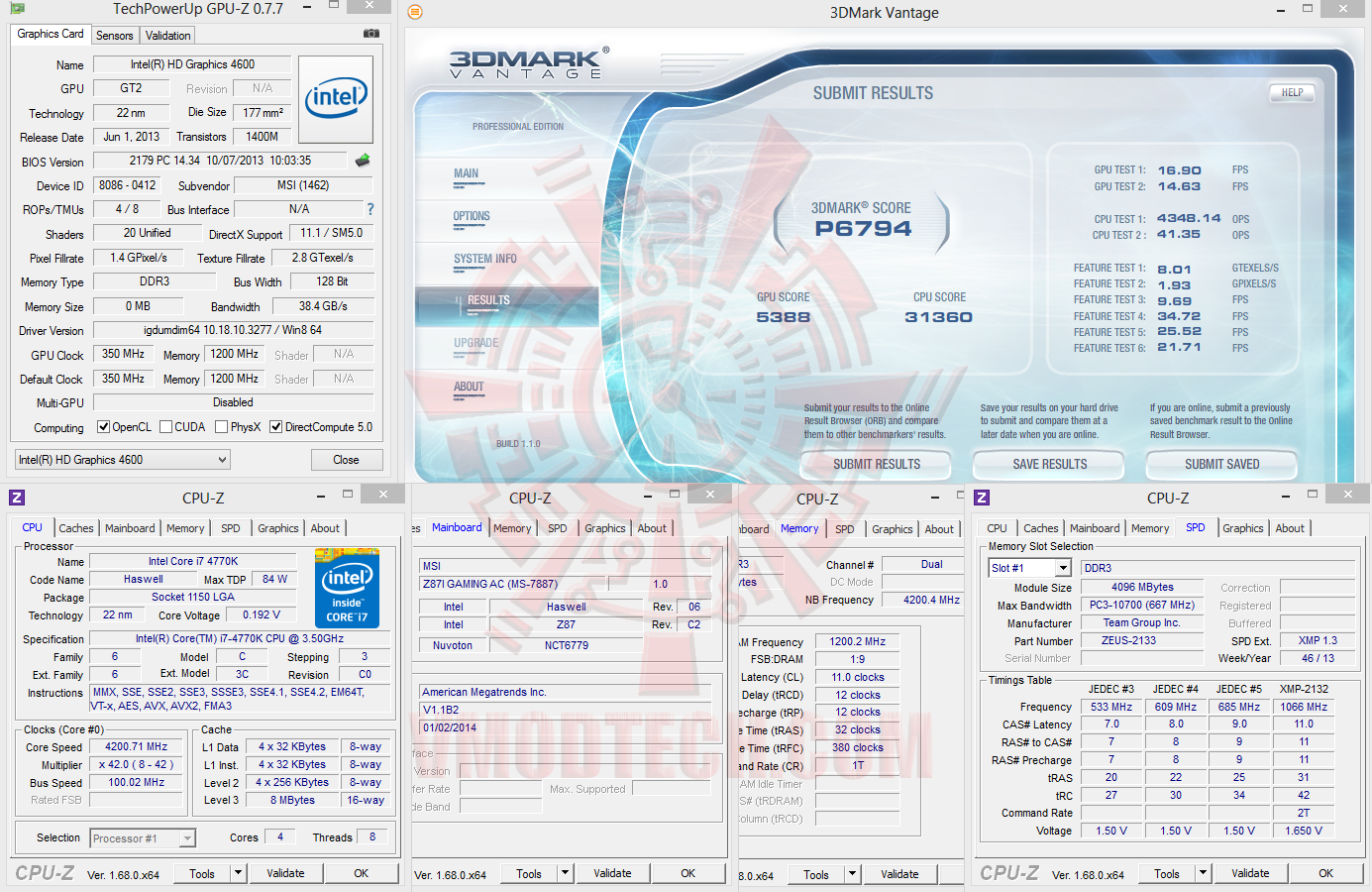
Task: Click the GPU-Z Driver Version field
Action: click(233, 330)
